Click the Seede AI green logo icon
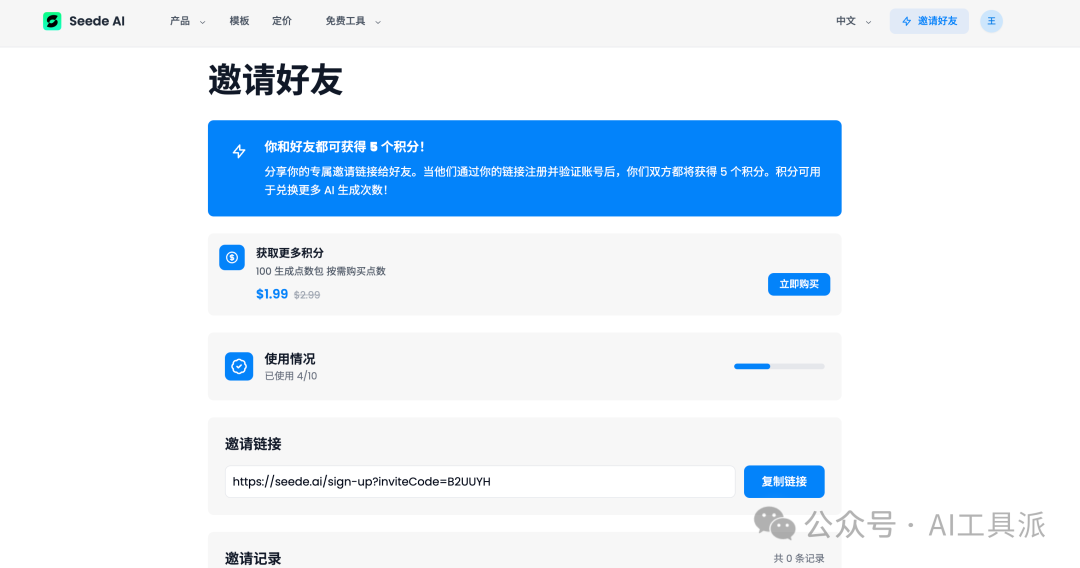 52,21
